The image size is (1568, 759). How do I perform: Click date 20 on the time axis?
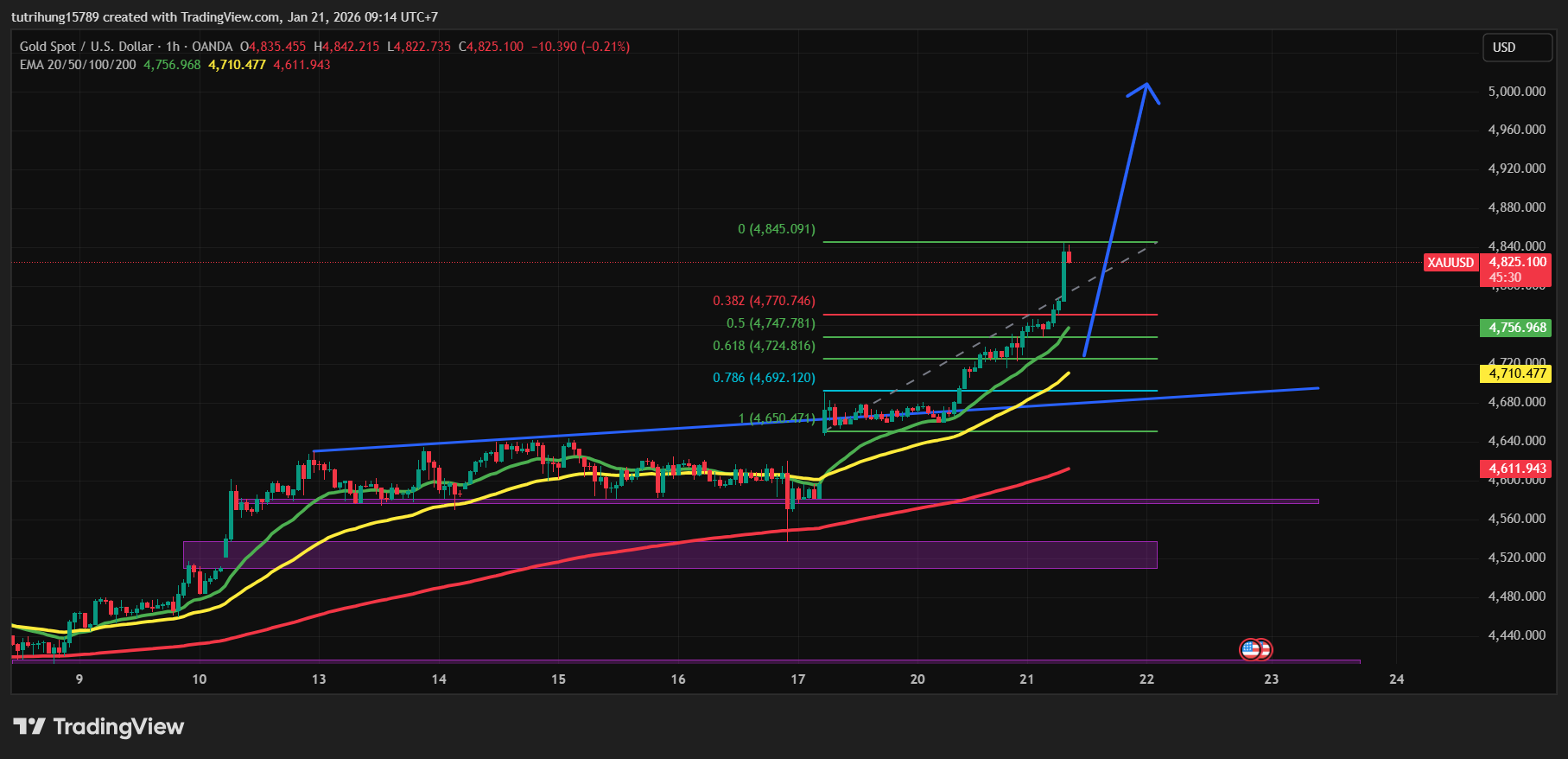coord(917,679)
